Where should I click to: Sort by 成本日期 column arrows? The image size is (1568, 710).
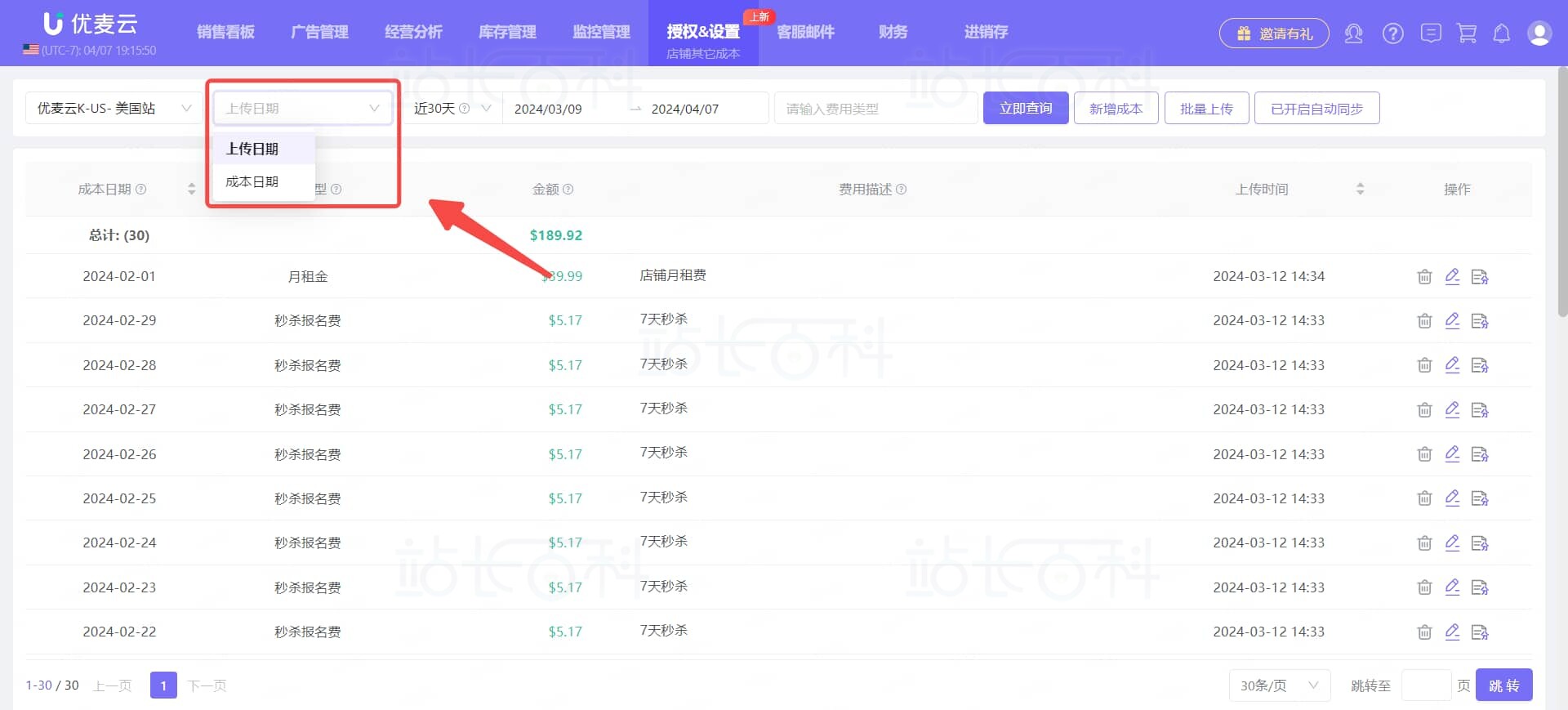191,189
